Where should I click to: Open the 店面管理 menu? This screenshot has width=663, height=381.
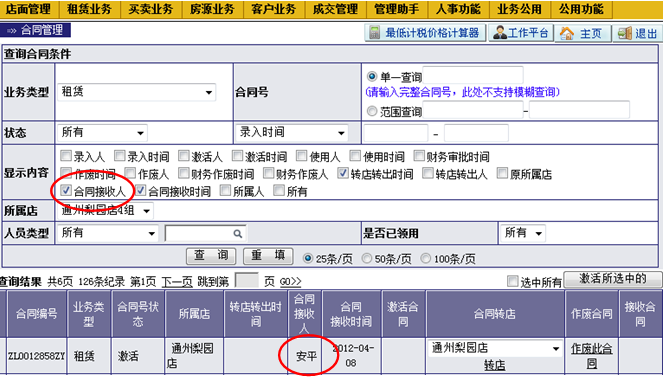(28, 9)
